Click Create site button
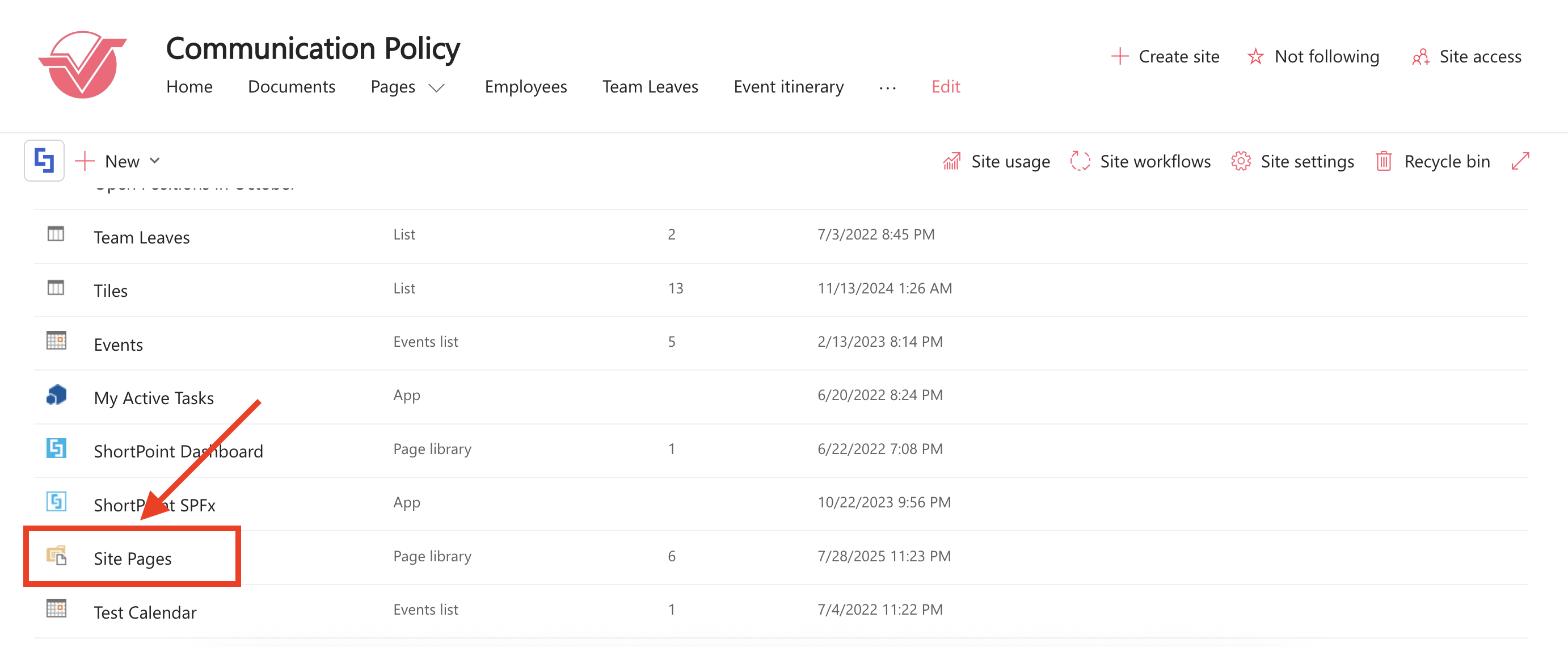 [1165, 57]
